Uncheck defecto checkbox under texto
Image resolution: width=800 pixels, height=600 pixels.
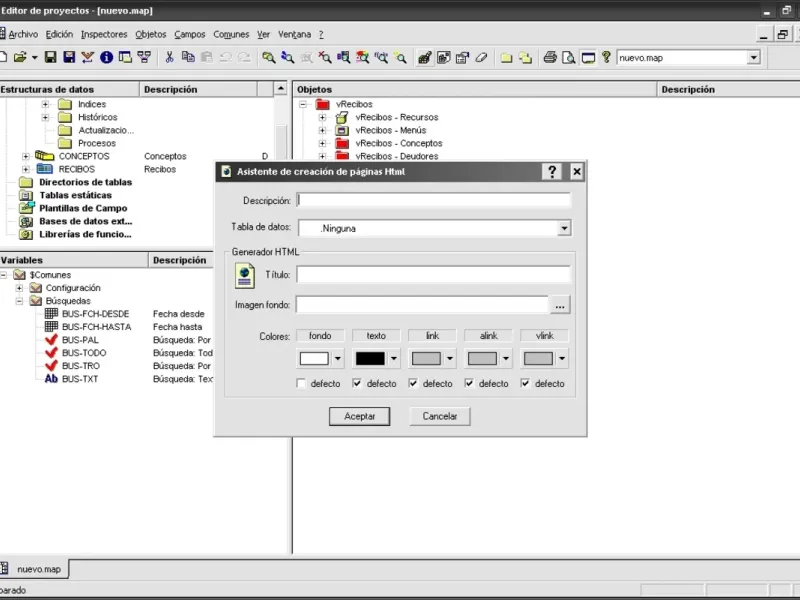point(357,383)
